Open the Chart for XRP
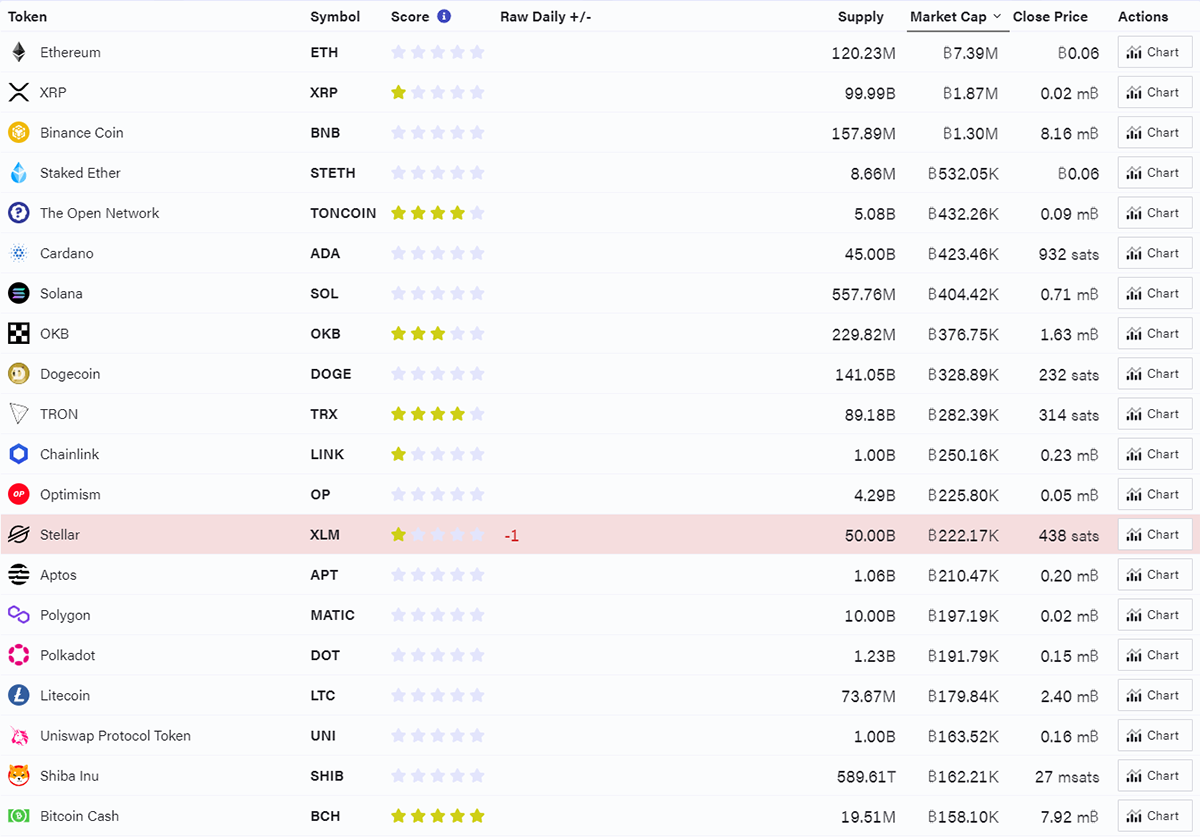Image resolution: width=1200 pixels, height=837 pixels. coord(1155,92)
